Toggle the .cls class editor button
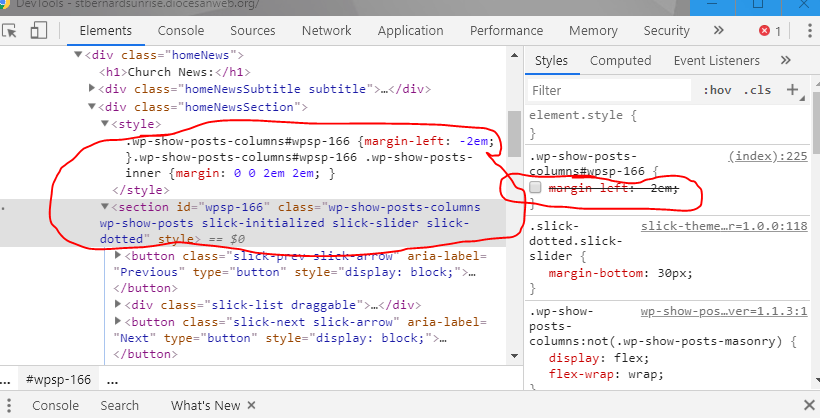 tap(756, 90)
